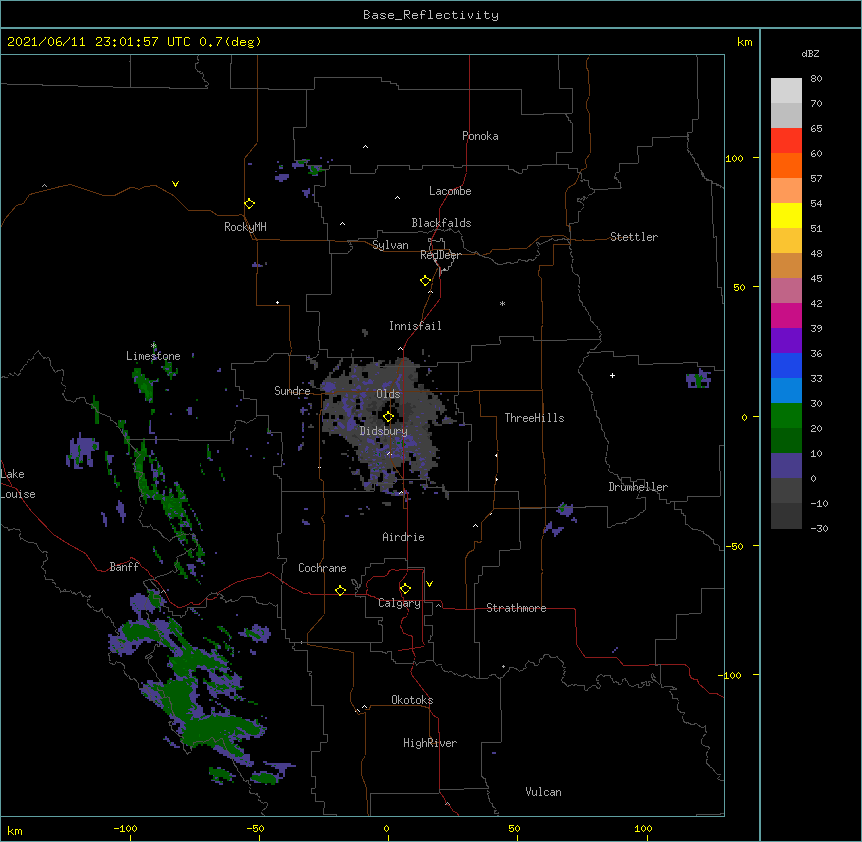Click the Innisfail label

(x=415, y=326)
